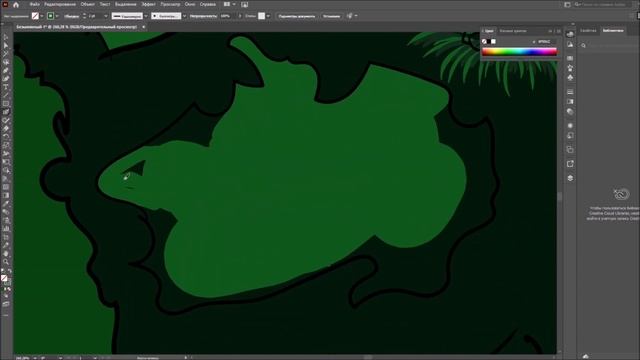Viewport: 640px width, 360px height.
Task: Open the brush definition dropdown
Action: click(184, 16)
